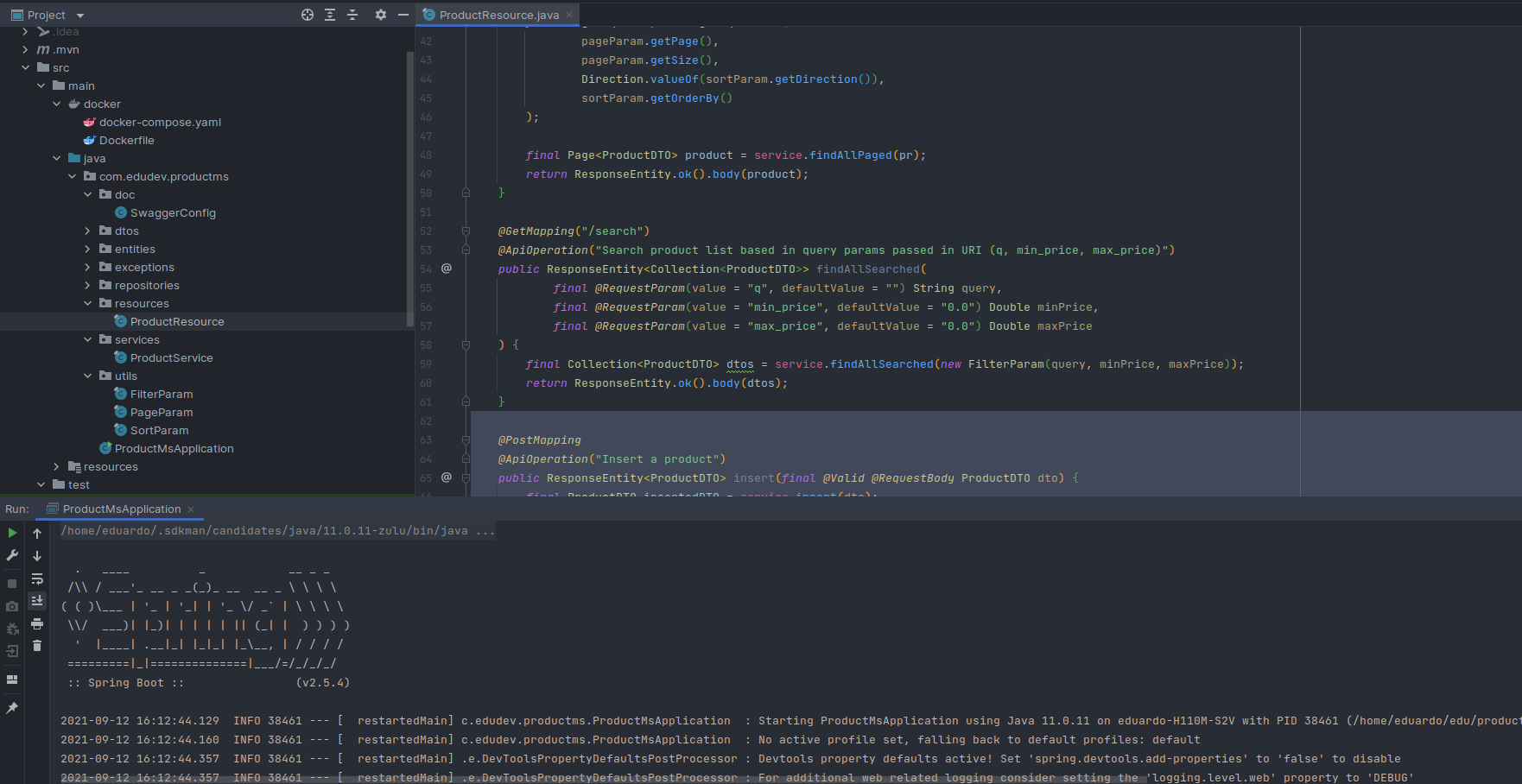This screenshot has height=784, width=1522.
Task: Open ProductMsApplication class in tree
Action: pyautogui.click(x=174, y=448)
